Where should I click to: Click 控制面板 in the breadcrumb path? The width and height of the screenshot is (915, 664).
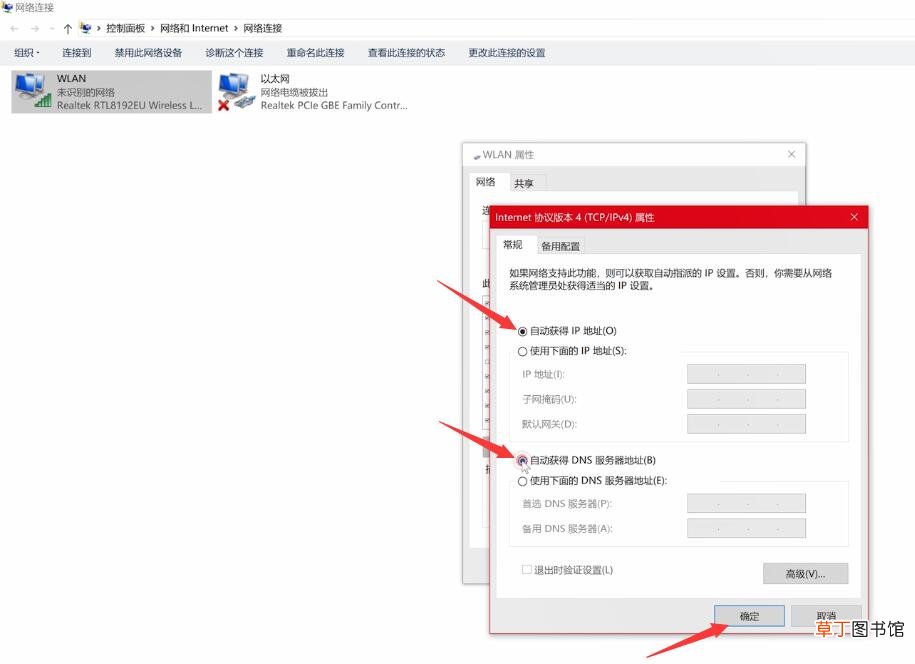click(125, 28)
